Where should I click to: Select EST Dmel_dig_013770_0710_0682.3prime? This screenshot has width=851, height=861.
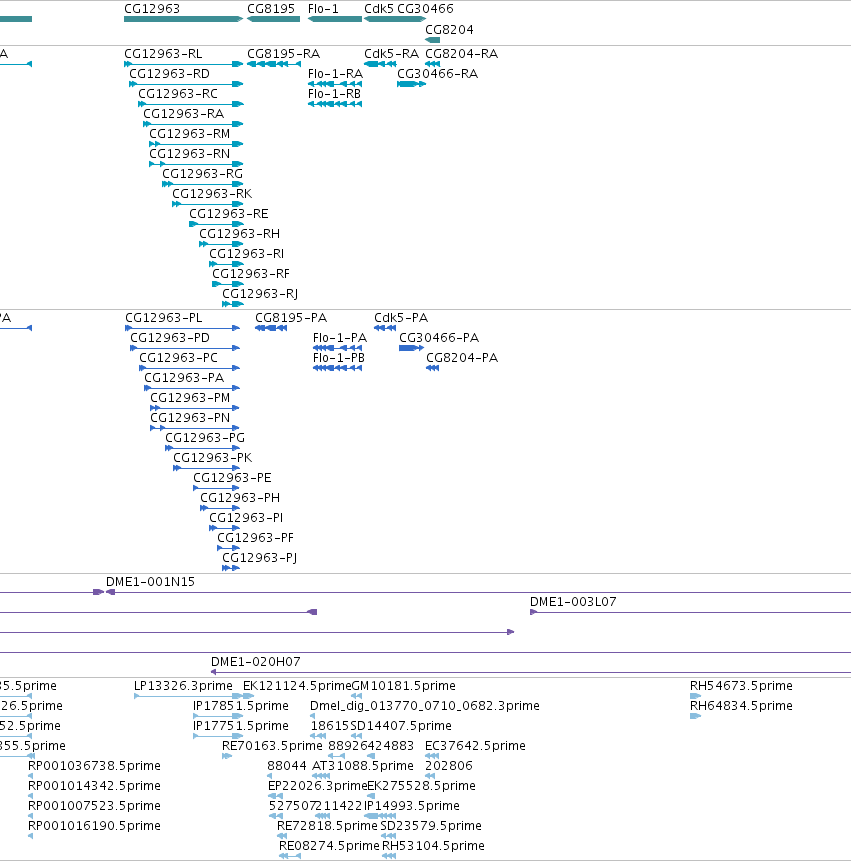click(425, 706)
